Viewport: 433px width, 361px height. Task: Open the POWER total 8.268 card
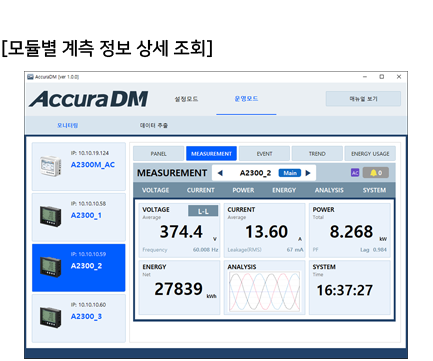pyautogui.click(x=350, y=230)
